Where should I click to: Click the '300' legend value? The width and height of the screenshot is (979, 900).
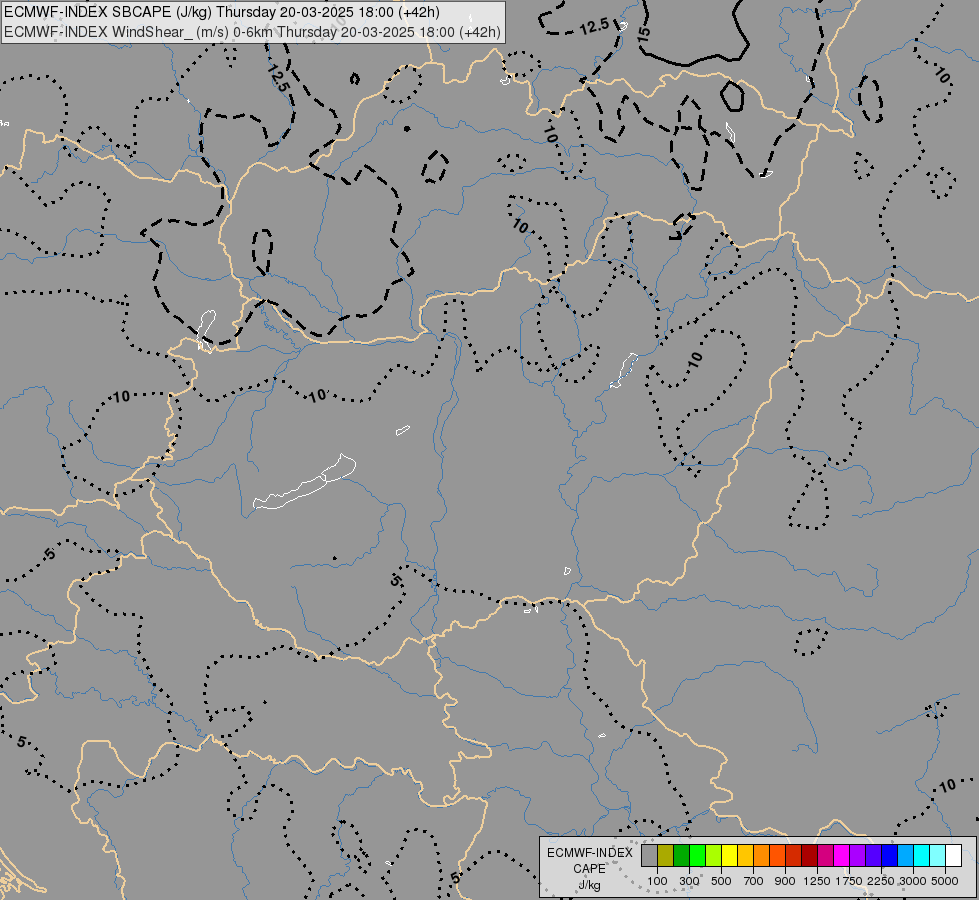tap(689, 881)
